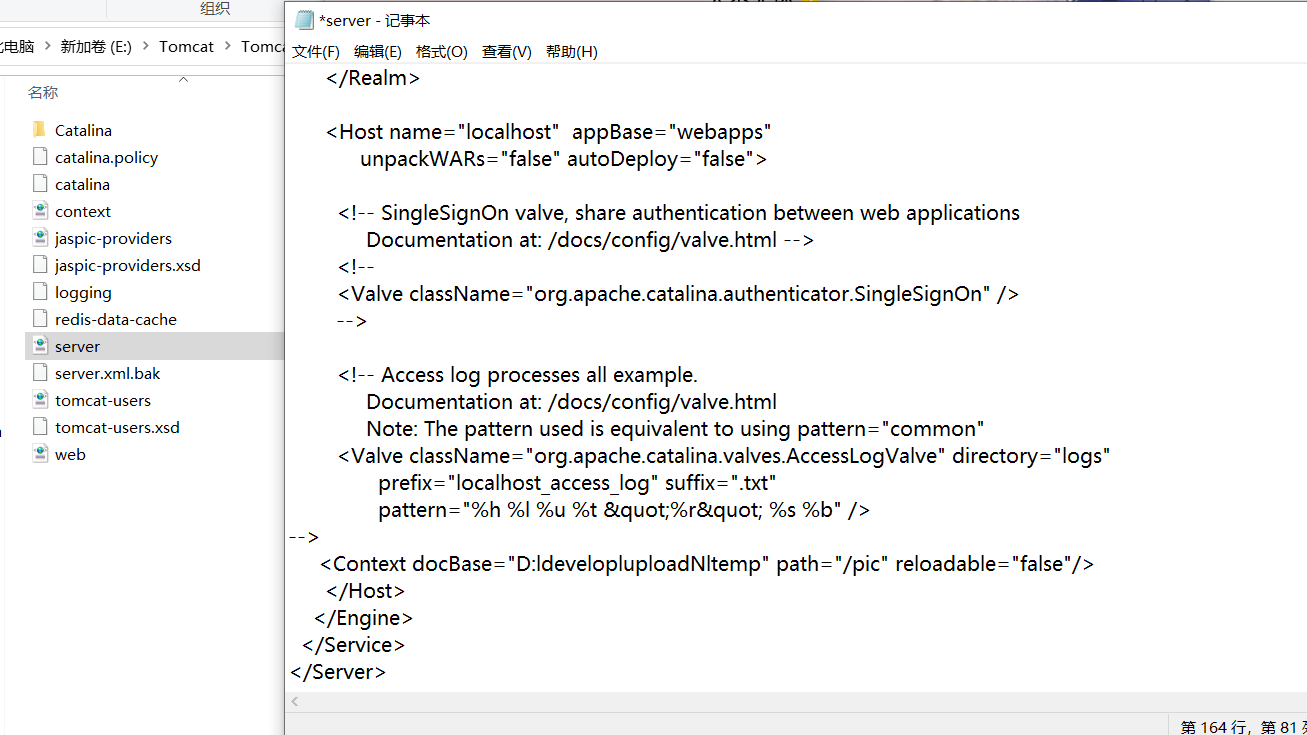Image resolution: width=1307 pixels, height=735 pixels.
Task: Open the 帮助(H) menu in Notepad
Action: [x=571, y=52]
